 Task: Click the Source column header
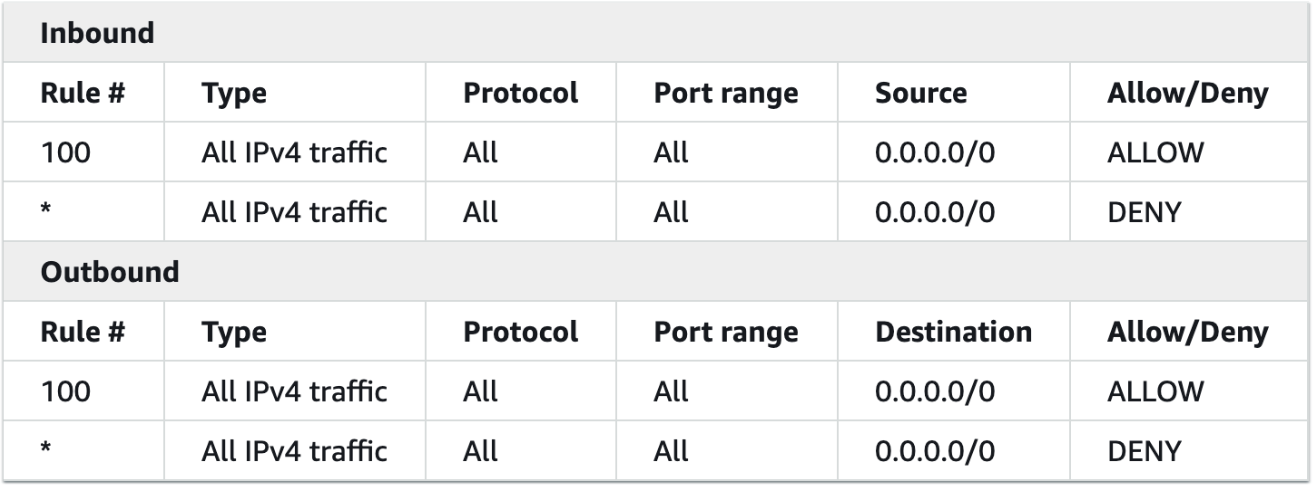[921, 93]
